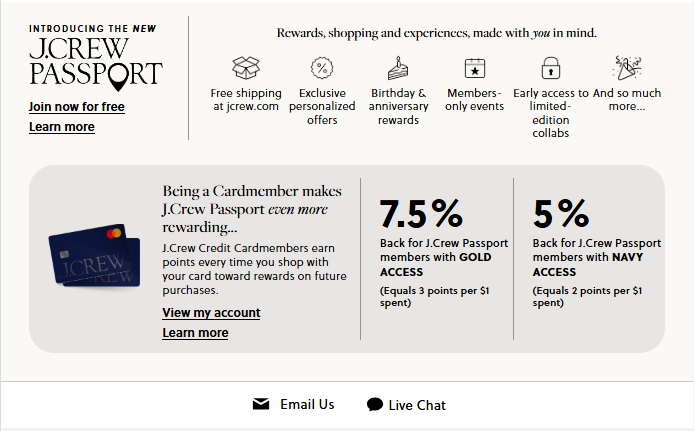Screen dimensions: 694x431
Task: Click the birthday cake rewards icon
Action: tap(398, 68)
